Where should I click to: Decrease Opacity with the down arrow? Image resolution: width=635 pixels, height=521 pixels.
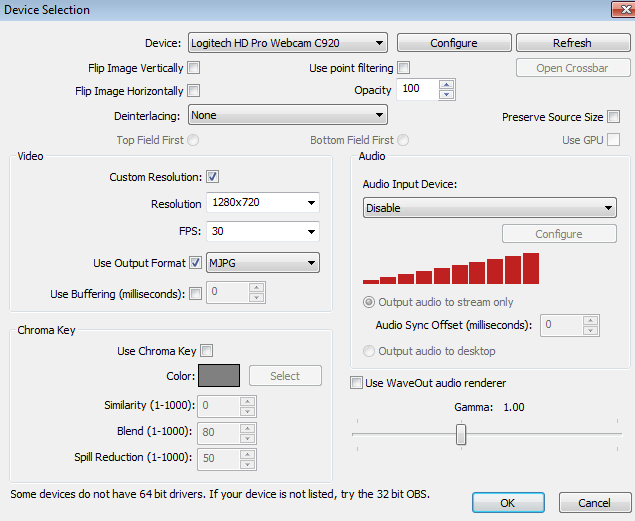[x=447, y=94]
